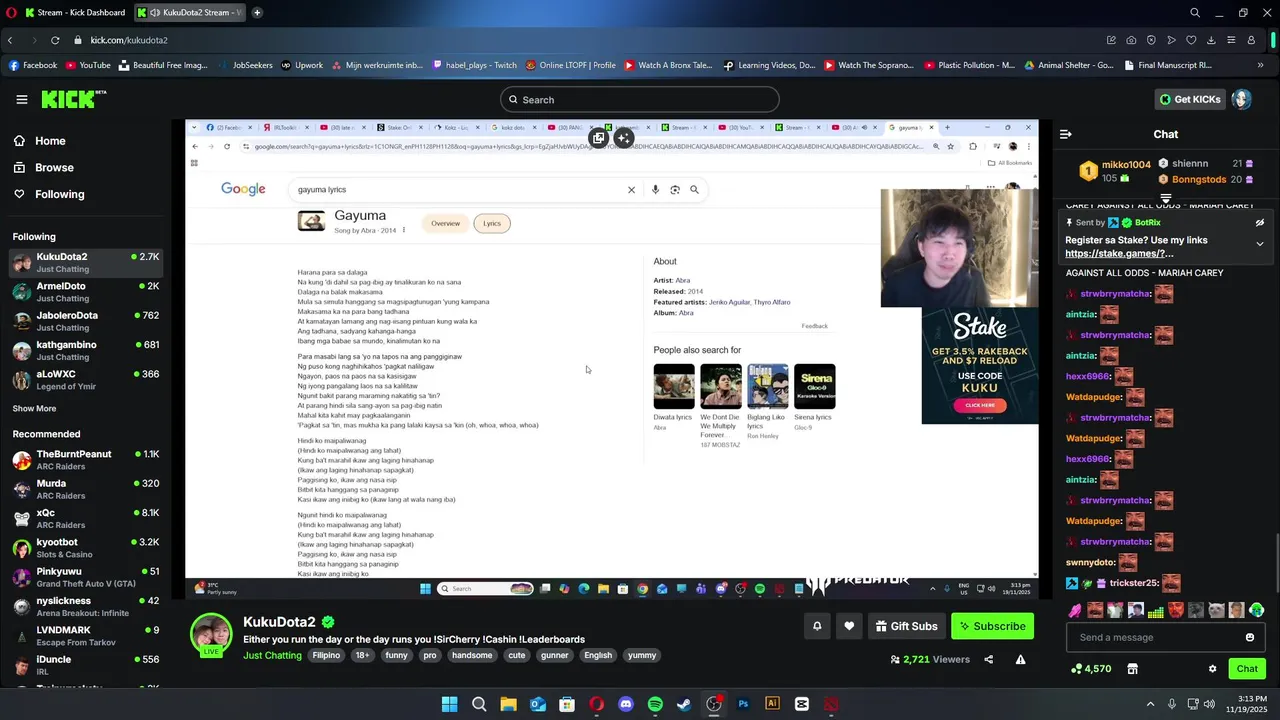
Task: Open xQc's recommended channel
Action: [88, 518]
